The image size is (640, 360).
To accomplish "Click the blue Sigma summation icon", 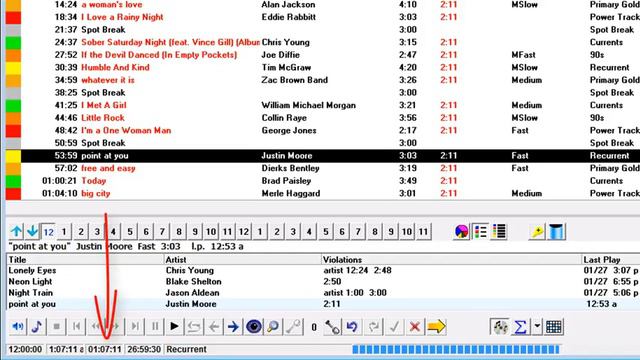I will tap(520, 327).
